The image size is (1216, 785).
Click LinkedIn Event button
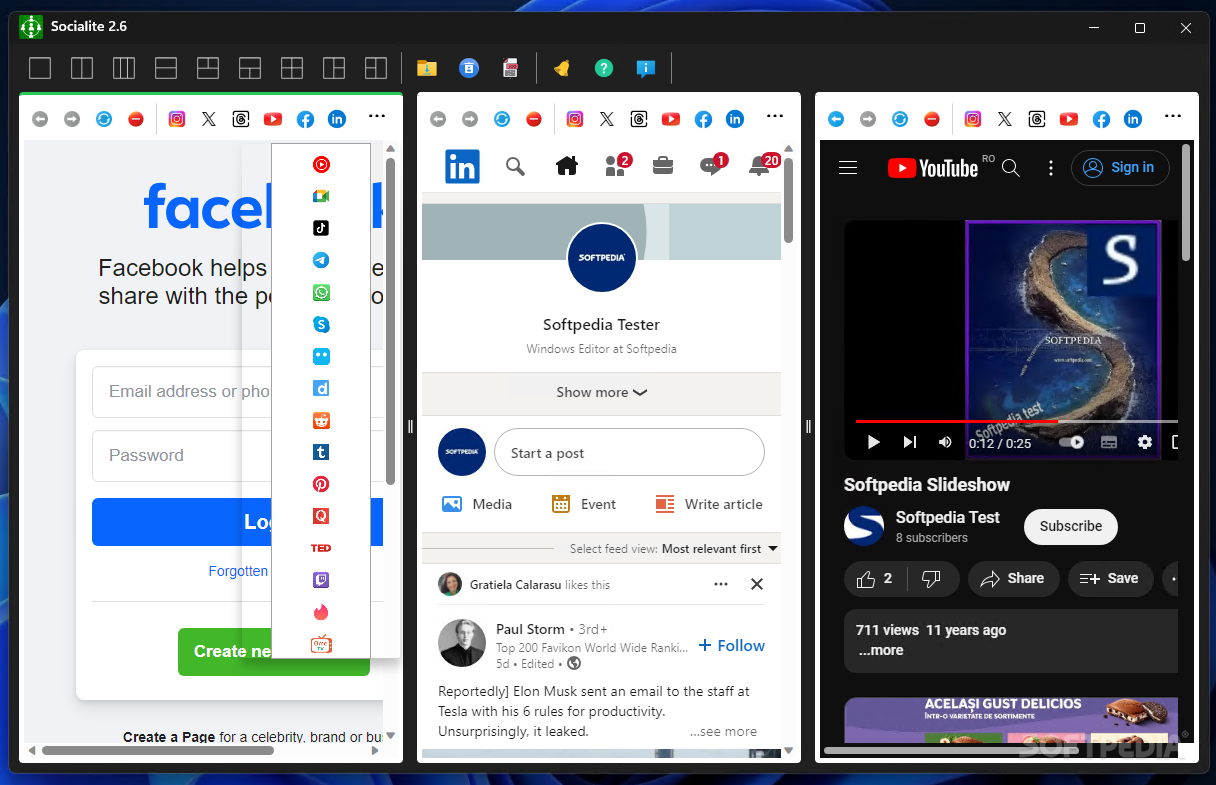(x=584, y=504)
